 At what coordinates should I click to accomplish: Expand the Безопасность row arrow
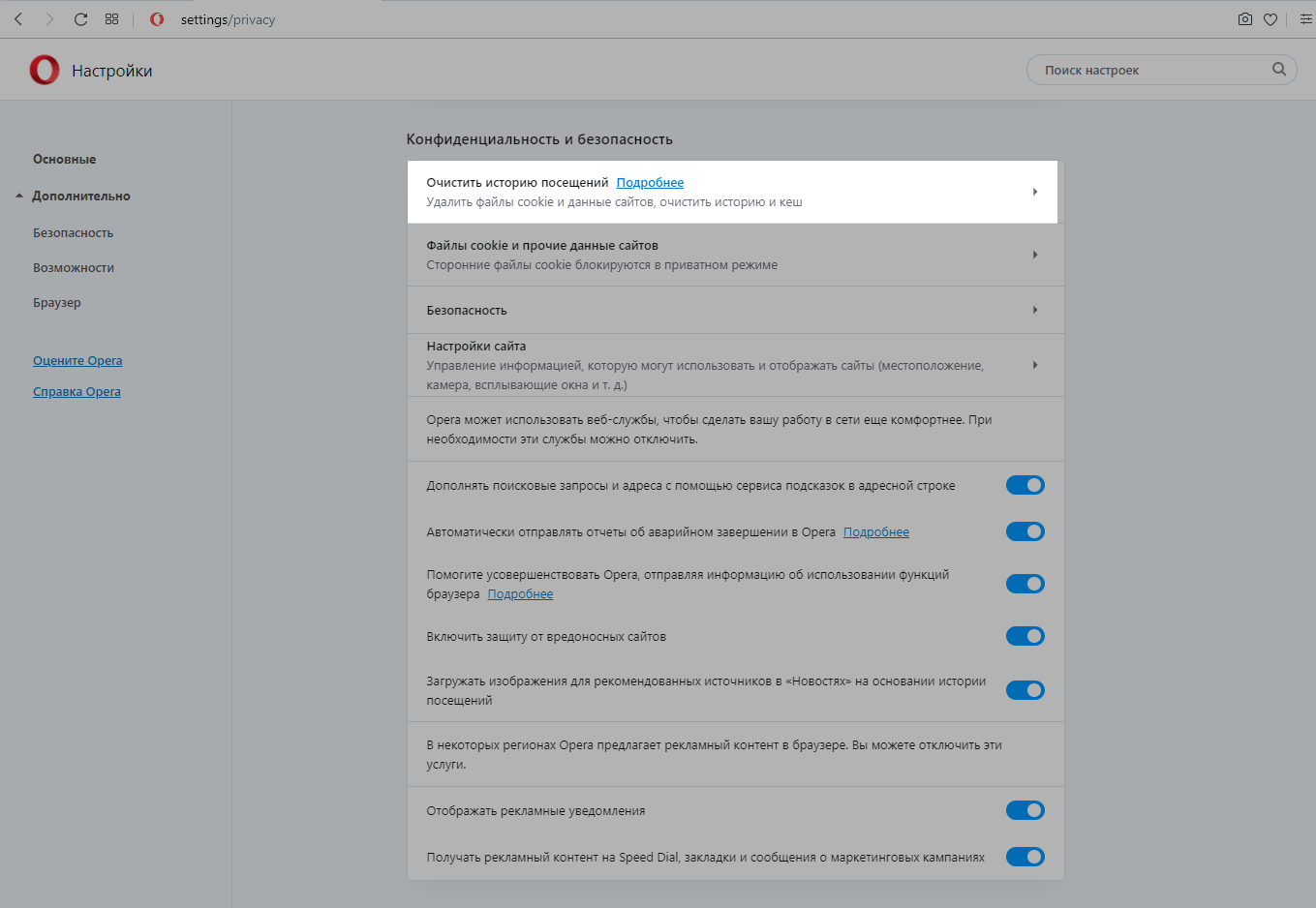(x=1034, y=310)
